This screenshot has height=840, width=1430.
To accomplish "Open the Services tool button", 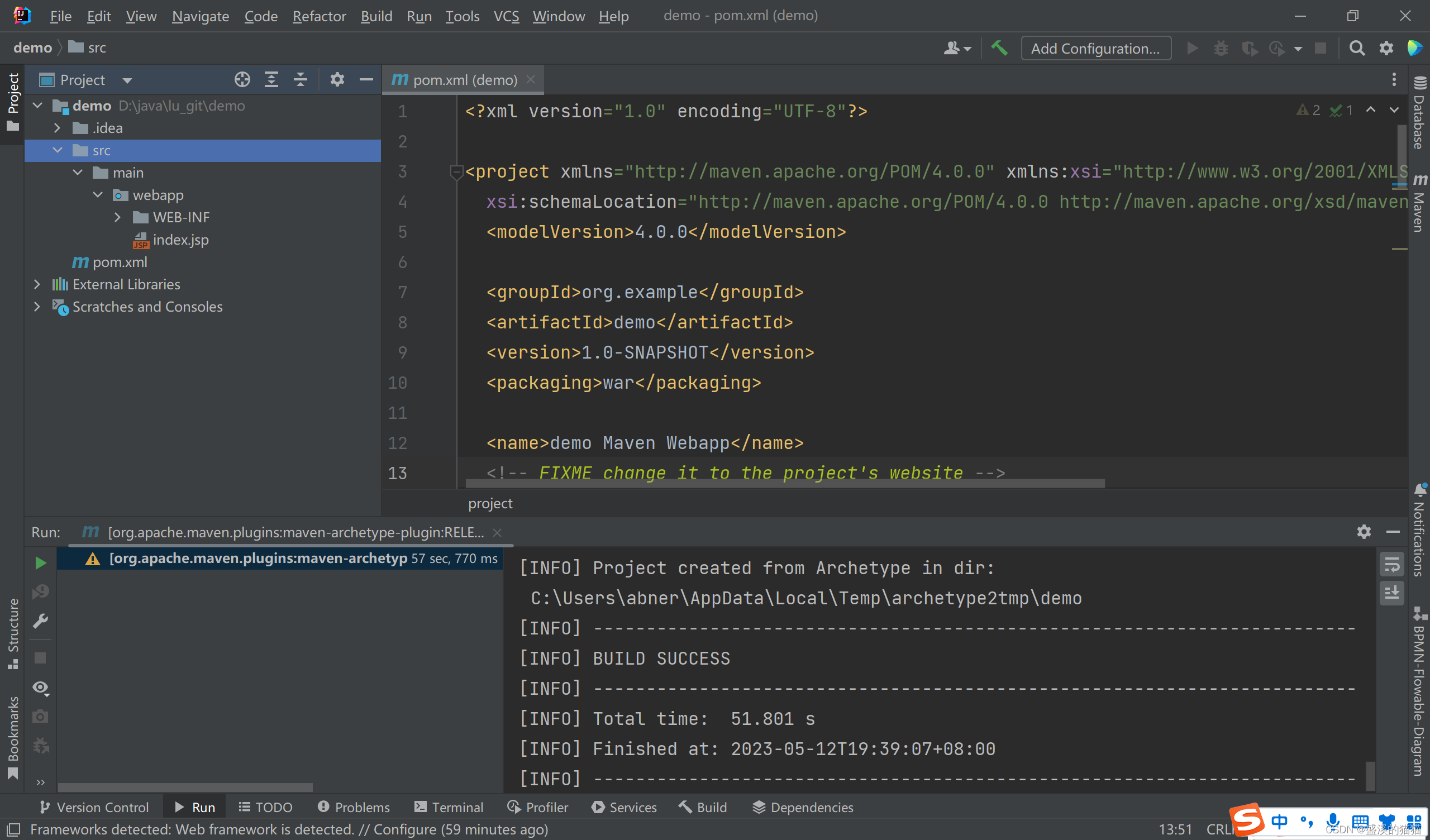I will coord(623,806).
